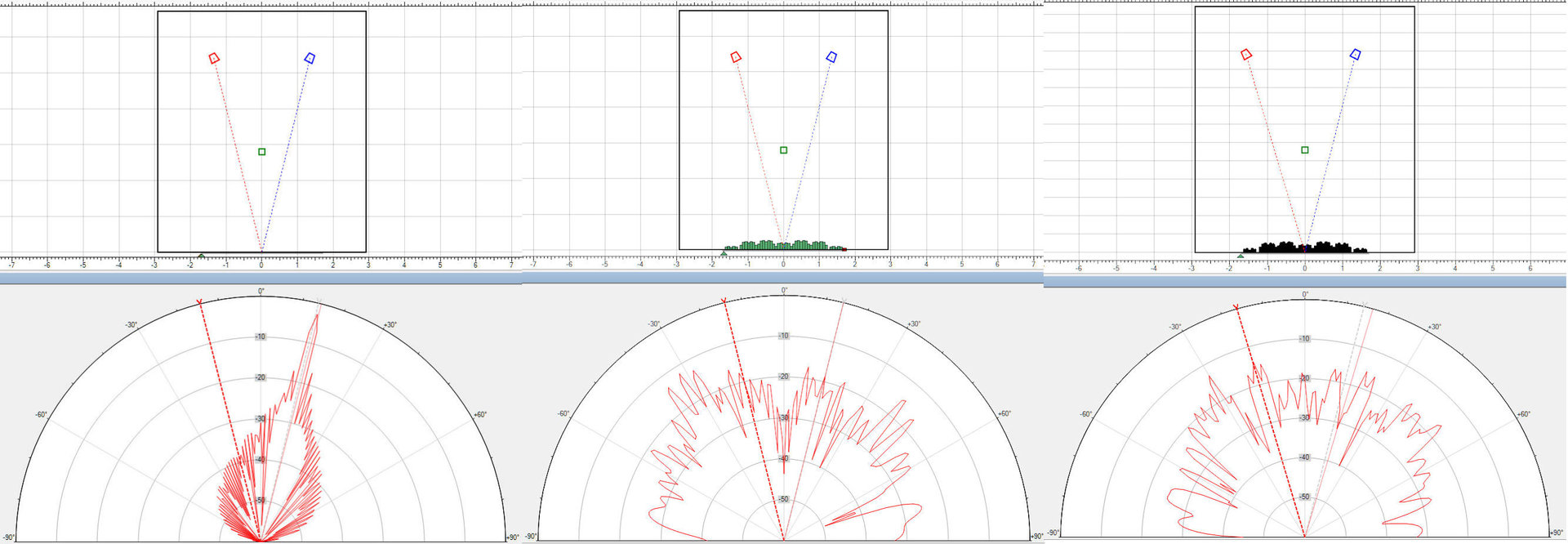Click ruler value 6 in the black diffuser view
The image size is (1568, 544).
1530,268
